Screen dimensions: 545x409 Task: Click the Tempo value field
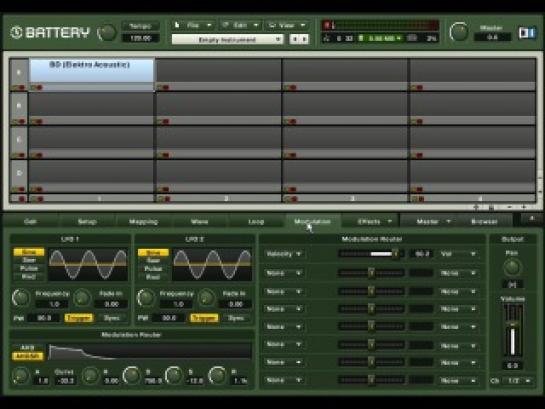pyautogui.click(x=140, y=38)
